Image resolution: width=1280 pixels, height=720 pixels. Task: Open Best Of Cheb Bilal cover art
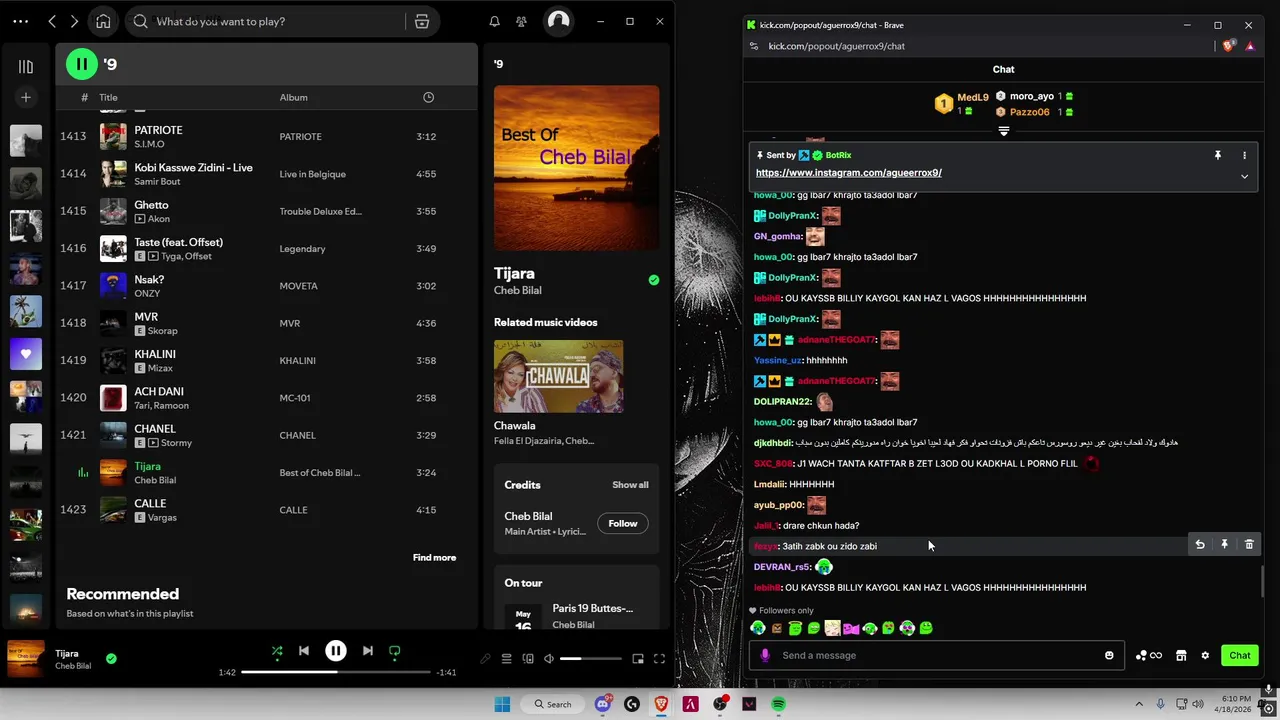[x=576, y=168]
